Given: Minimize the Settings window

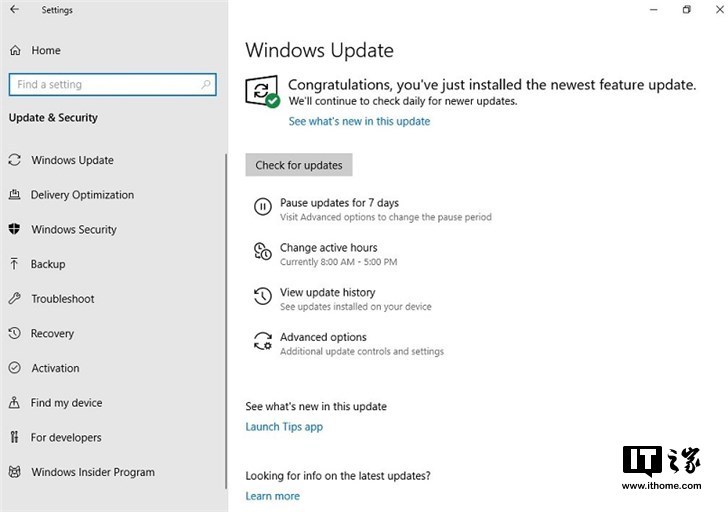Looking at the screenshot, I should pyautogui.click(x=653, y=10).
